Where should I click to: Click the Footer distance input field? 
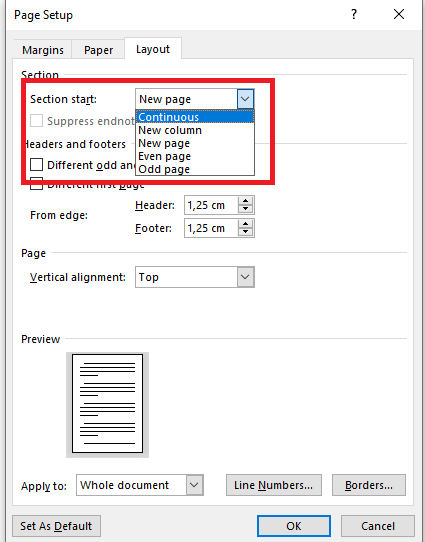click(211, 228)
